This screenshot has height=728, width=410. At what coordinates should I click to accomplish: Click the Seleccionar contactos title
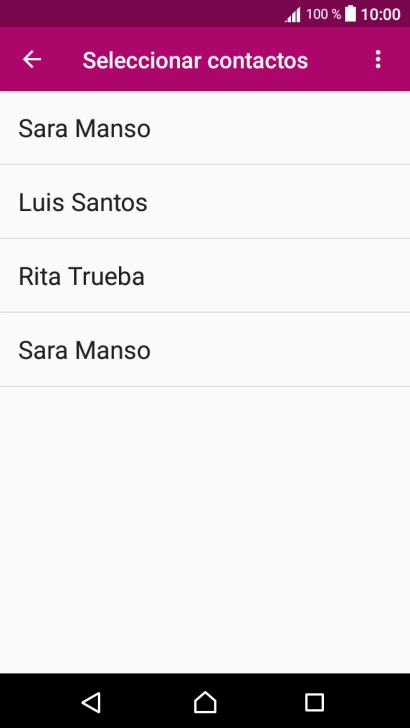[195, 60]
